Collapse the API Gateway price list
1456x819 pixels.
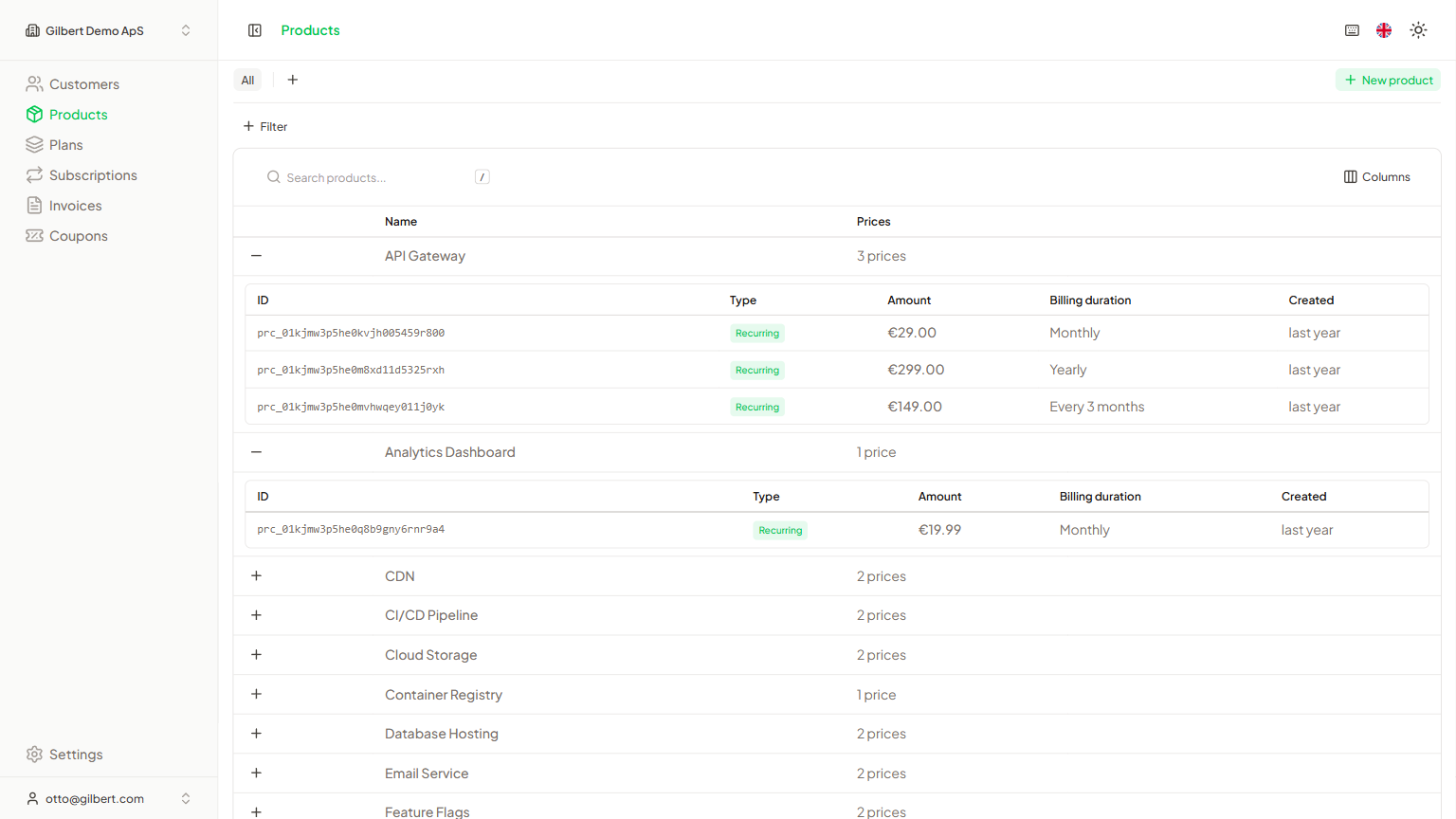[x=256, y=255]
